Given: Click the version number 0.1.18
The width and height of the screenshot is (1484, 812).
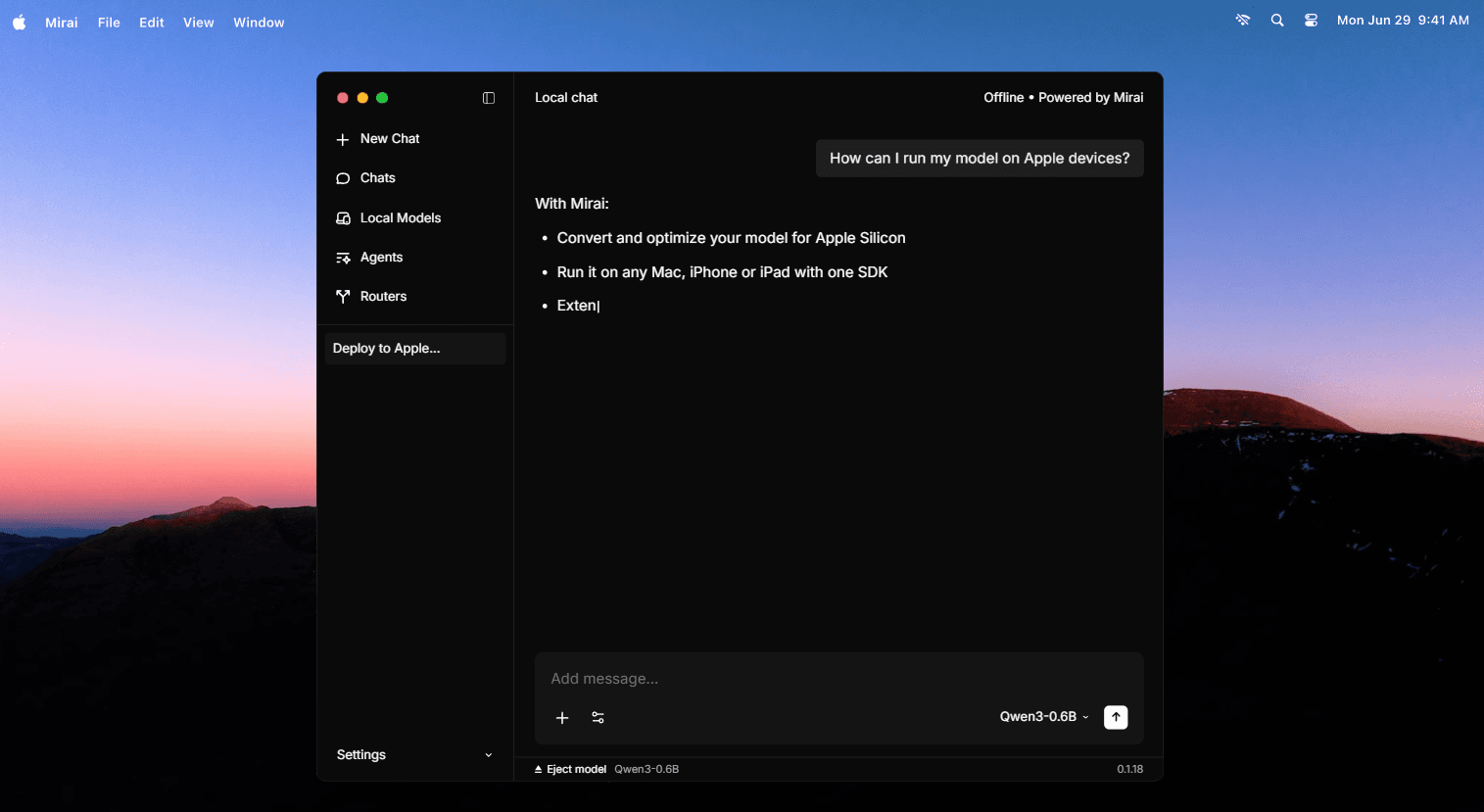Looking at the screenshot, I should click(1130, 770).
